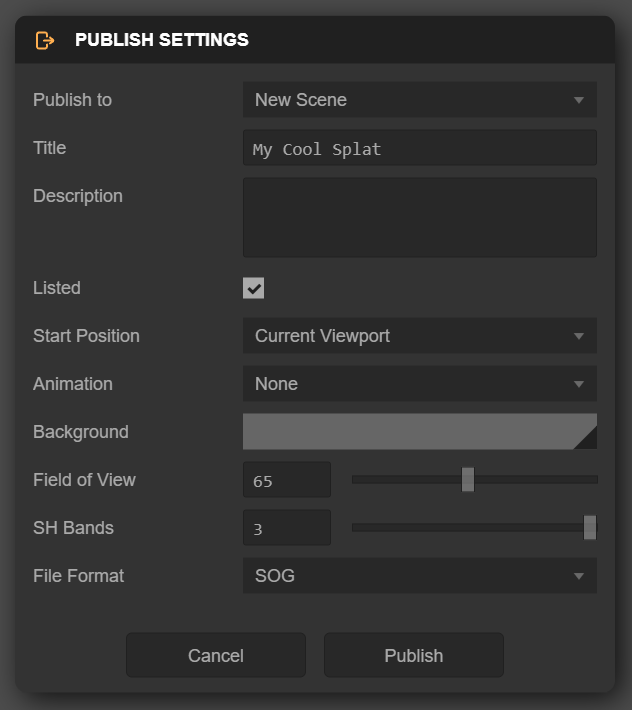Click the arrow on New Scene dropdown
Viewport: 632px width, 710px height.
(x=578, y=100)
